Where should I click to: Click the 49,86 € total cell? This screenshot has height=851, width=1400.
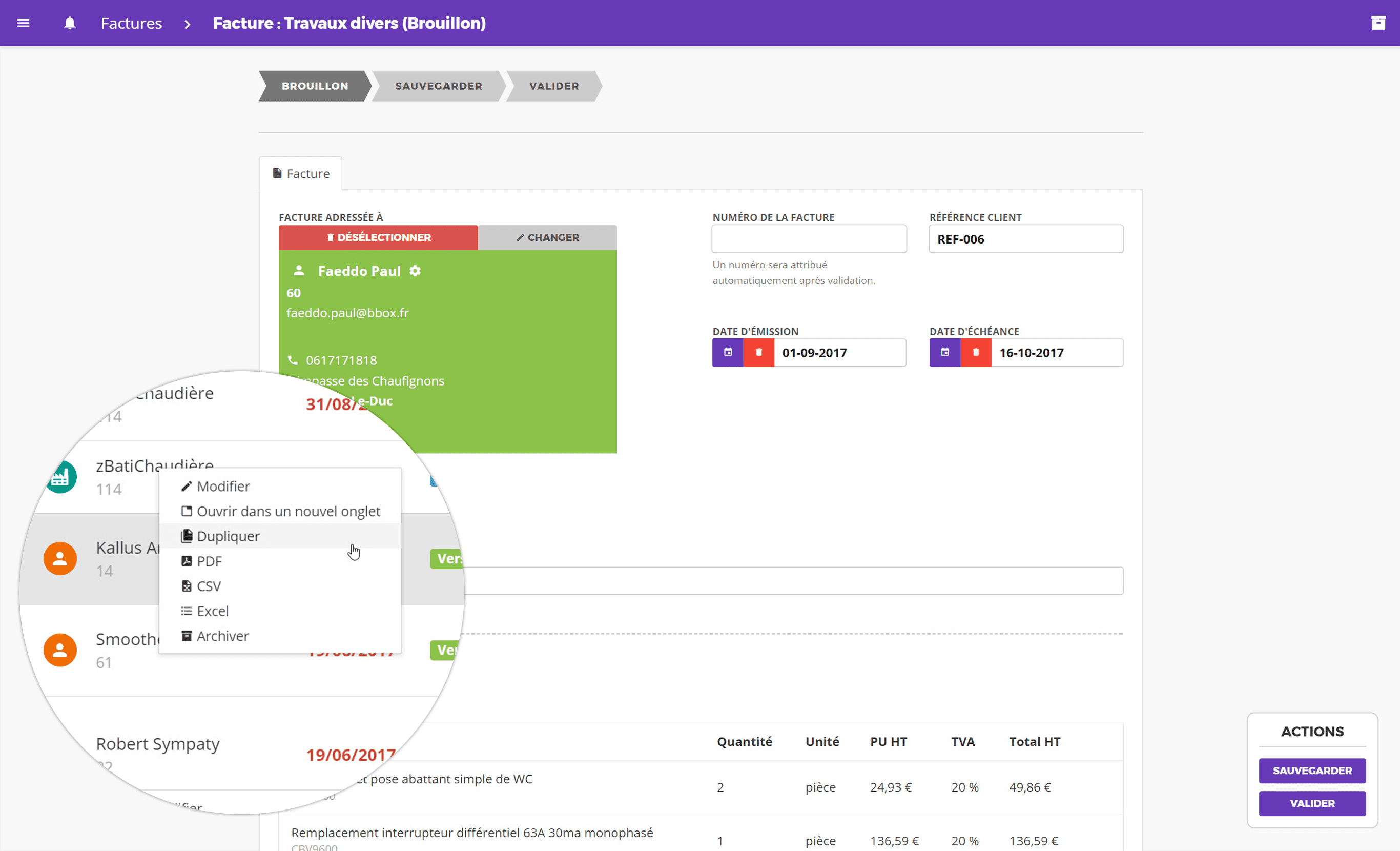click(x=1030, y=787)
